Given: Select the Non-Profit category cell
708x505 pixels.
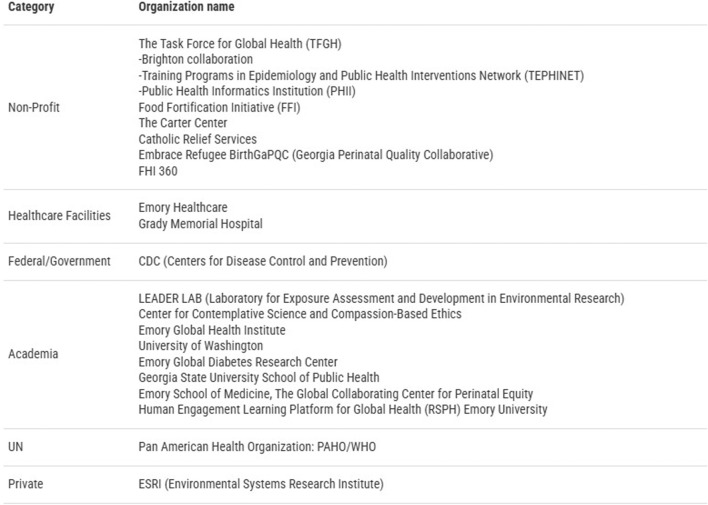Looking at the screenshot, I should tap(34, 108).
